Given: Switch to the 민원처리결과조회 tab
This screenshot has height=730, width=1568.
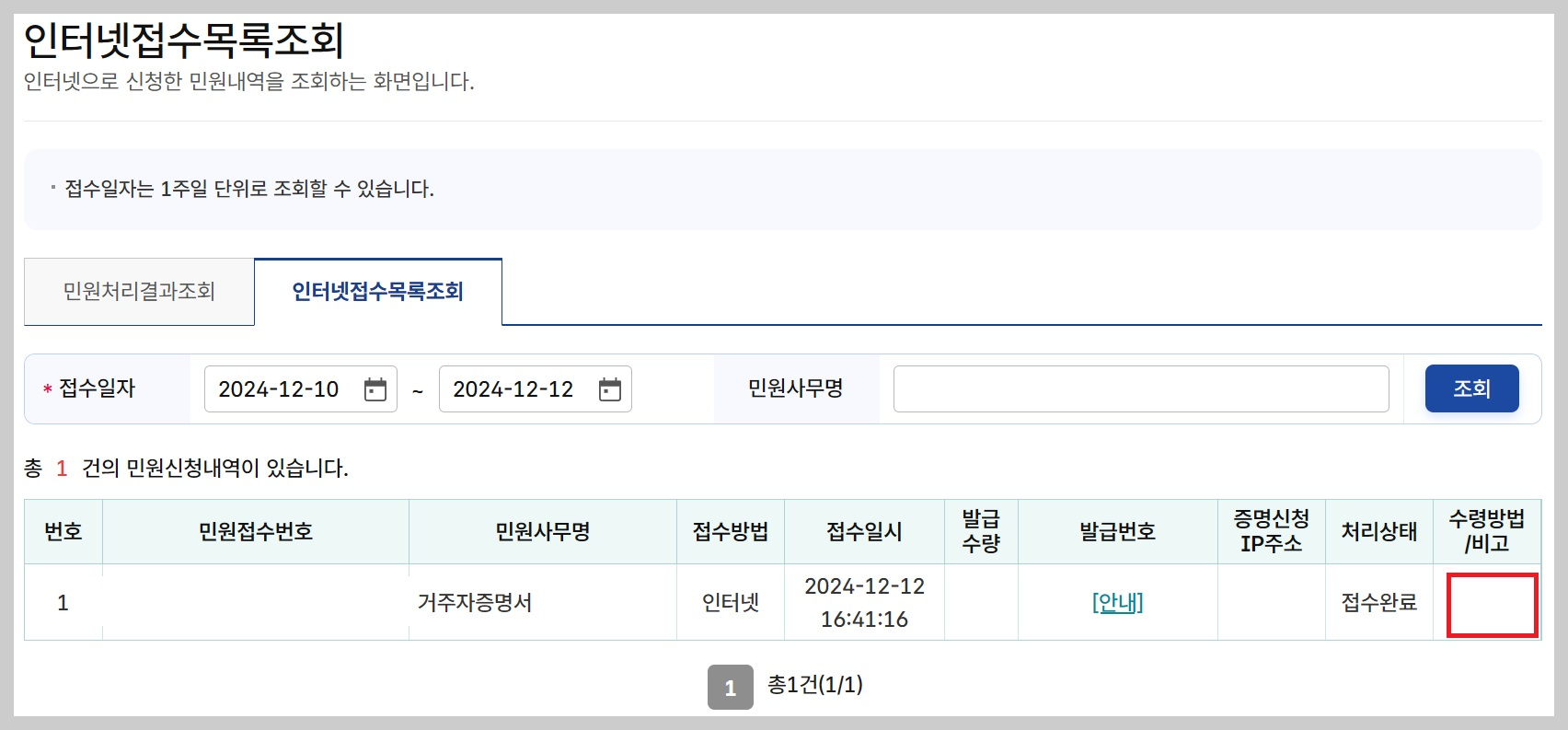Looking at the screenshot, I should (x=139, y=291).
